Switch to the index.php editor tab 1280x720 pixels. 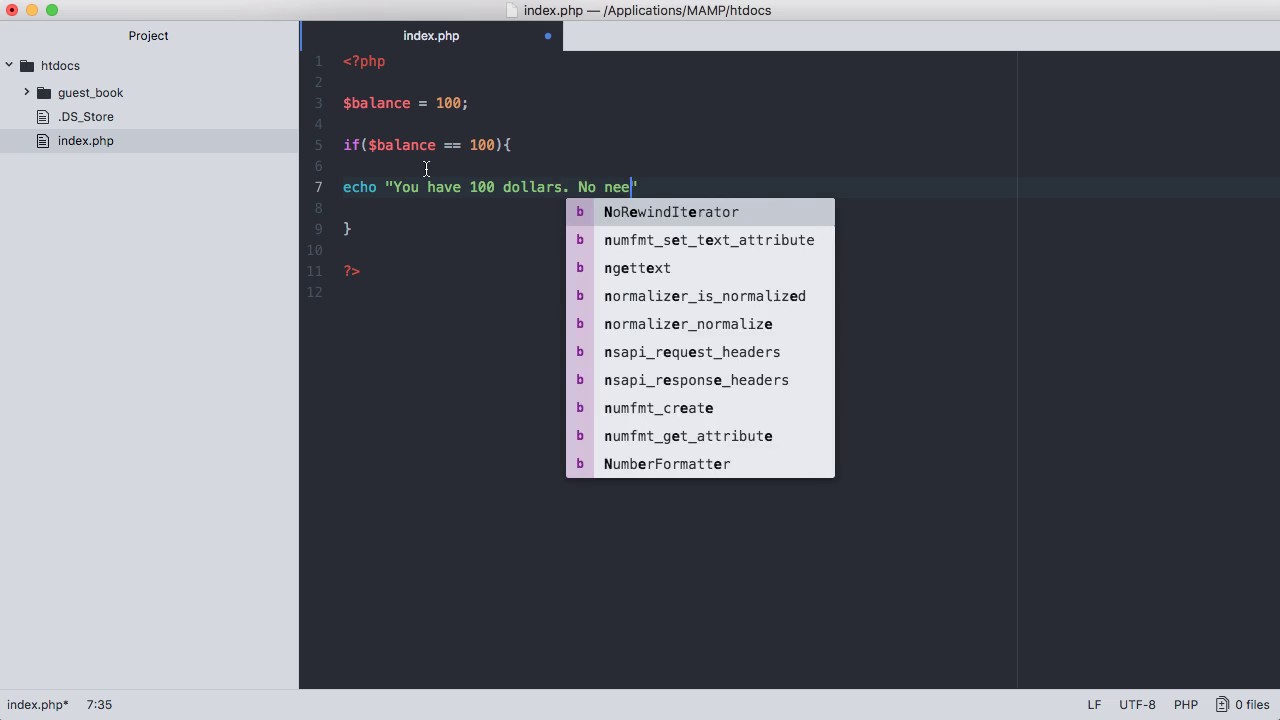coord(431,36)
